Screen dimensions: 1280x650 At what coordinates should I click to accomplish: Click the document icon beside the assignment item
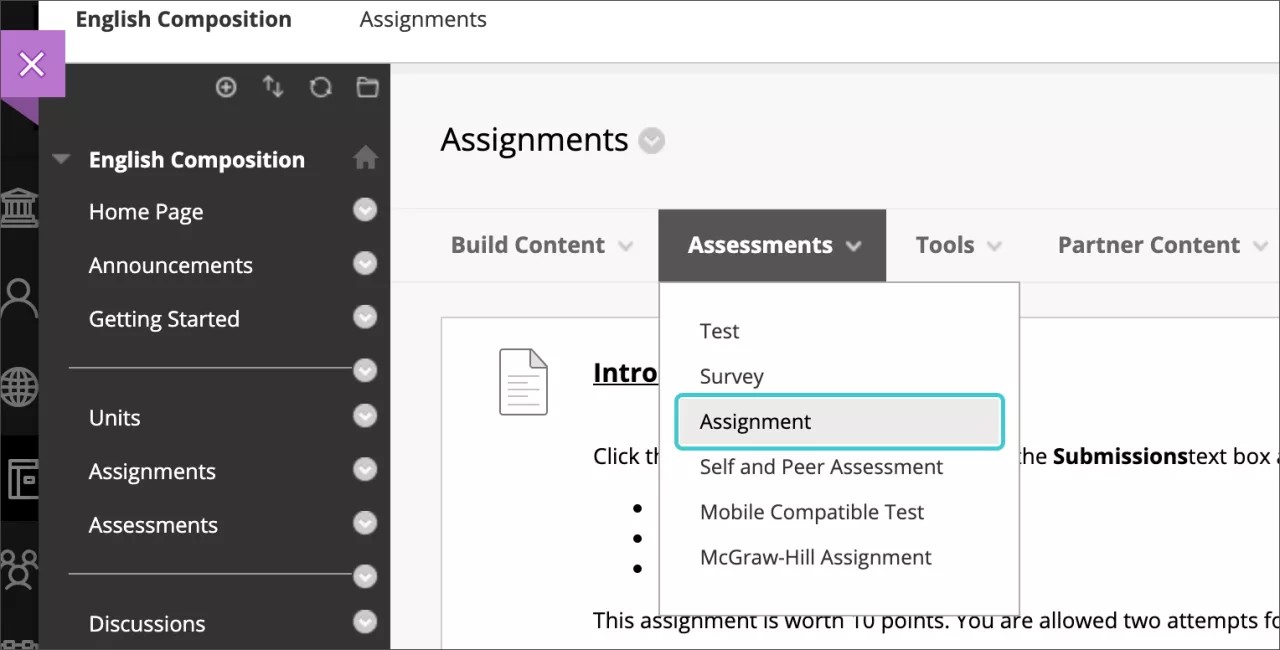click(522, 382)
